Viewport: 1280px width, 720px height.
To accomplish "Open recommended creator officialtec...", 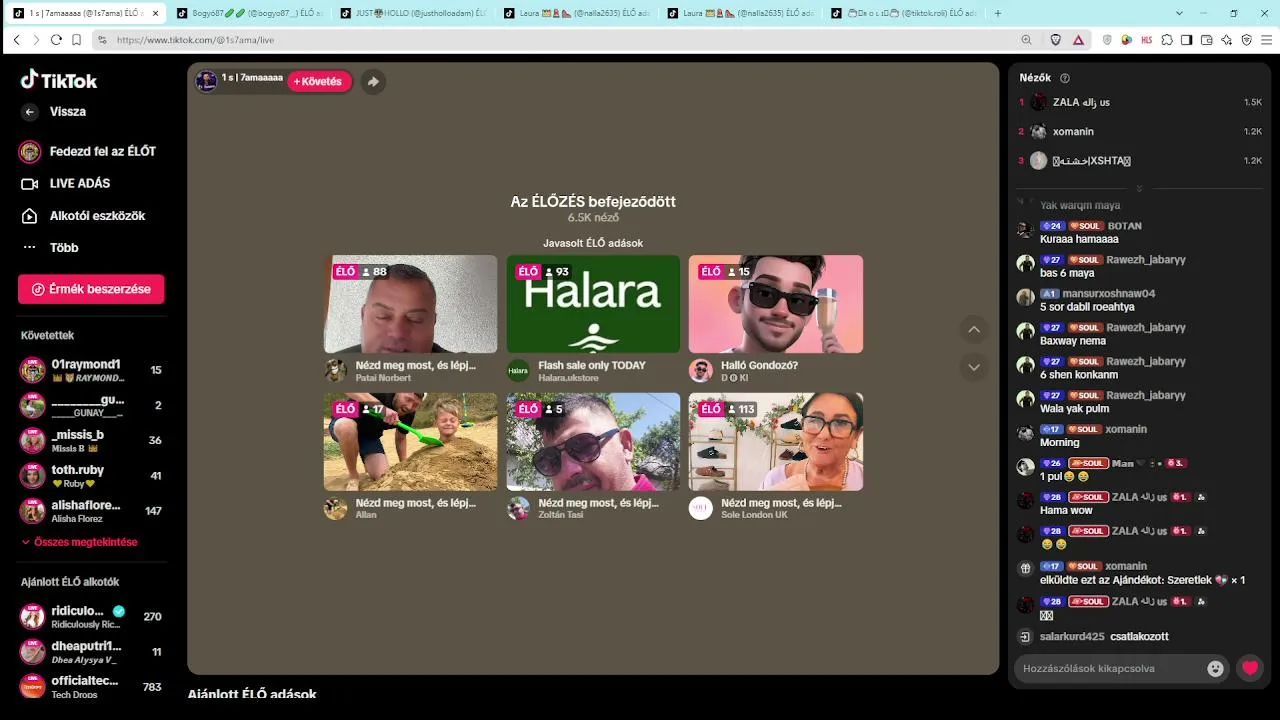I will [x=91, y=687].
